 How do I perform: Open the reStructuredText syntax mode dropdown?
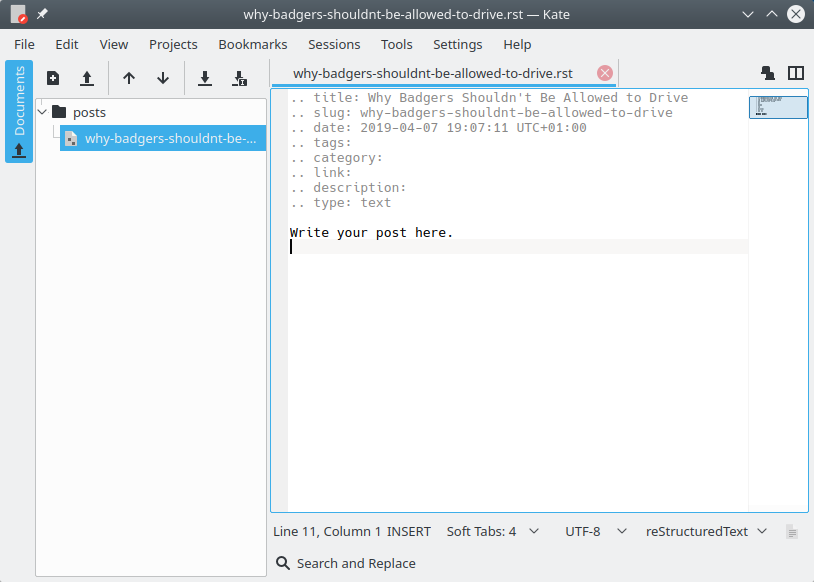point(706,531)
